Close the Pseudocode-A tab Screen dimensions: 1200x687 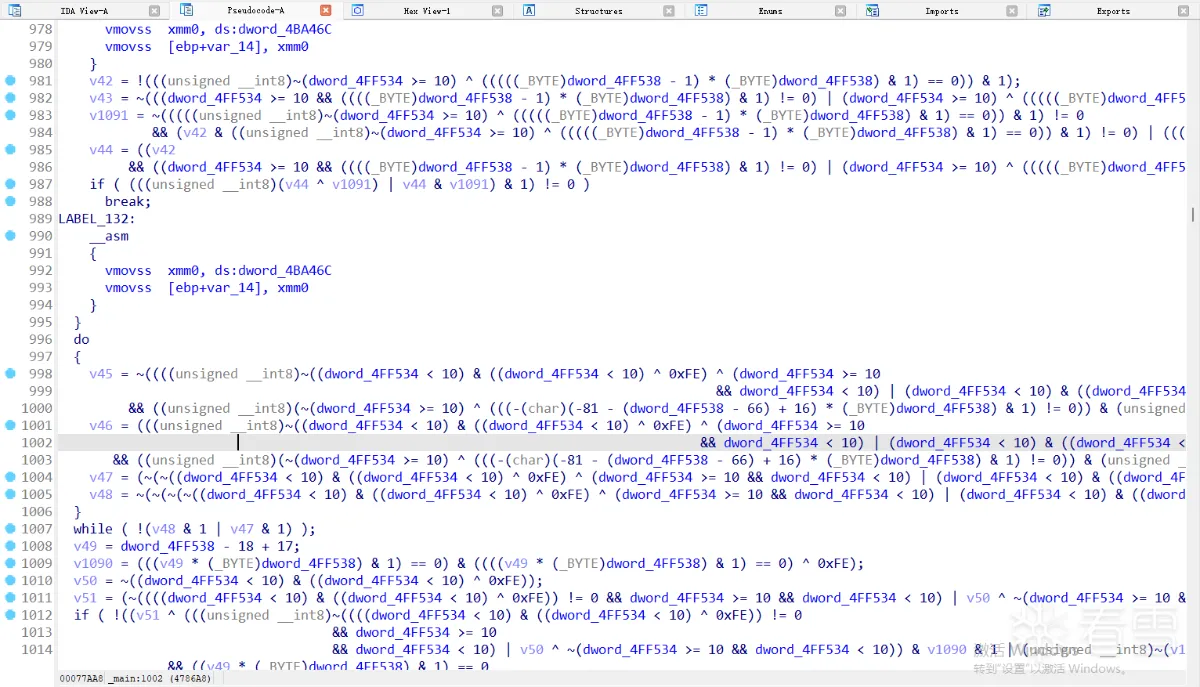[326, 11]
